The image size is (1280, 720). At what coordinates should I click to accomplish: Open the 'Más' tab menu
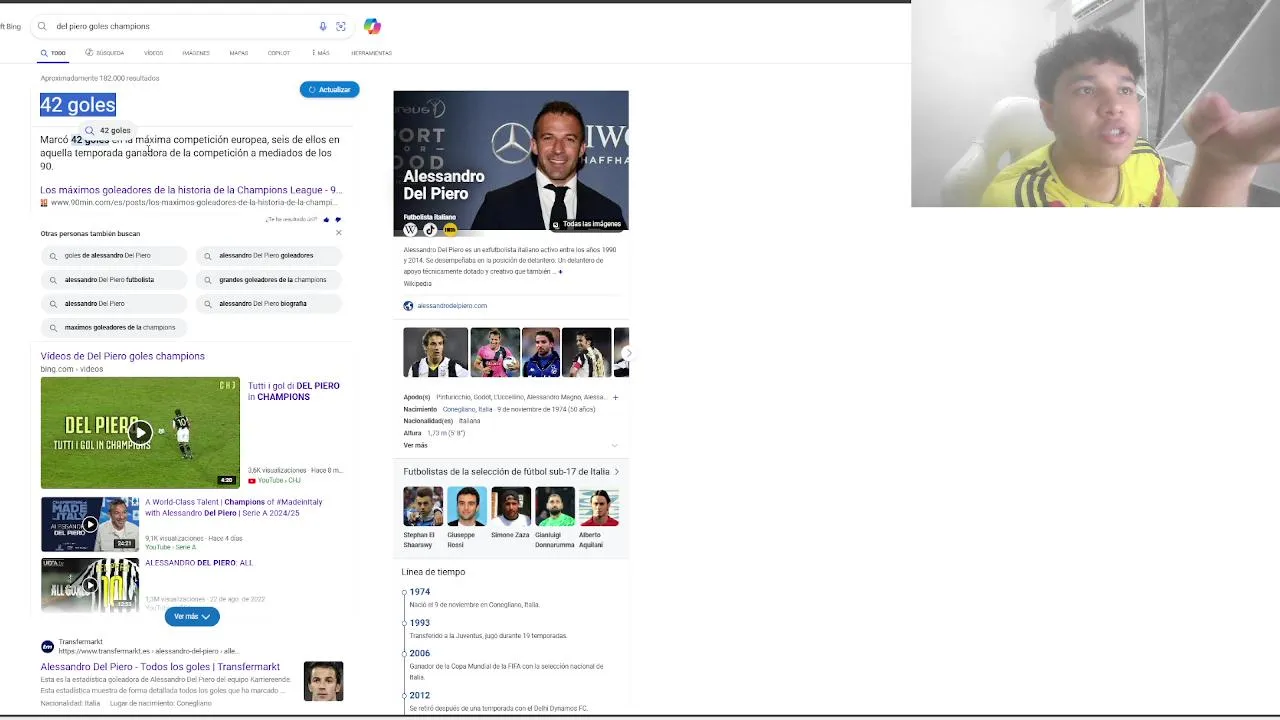(x=320, y=53)
